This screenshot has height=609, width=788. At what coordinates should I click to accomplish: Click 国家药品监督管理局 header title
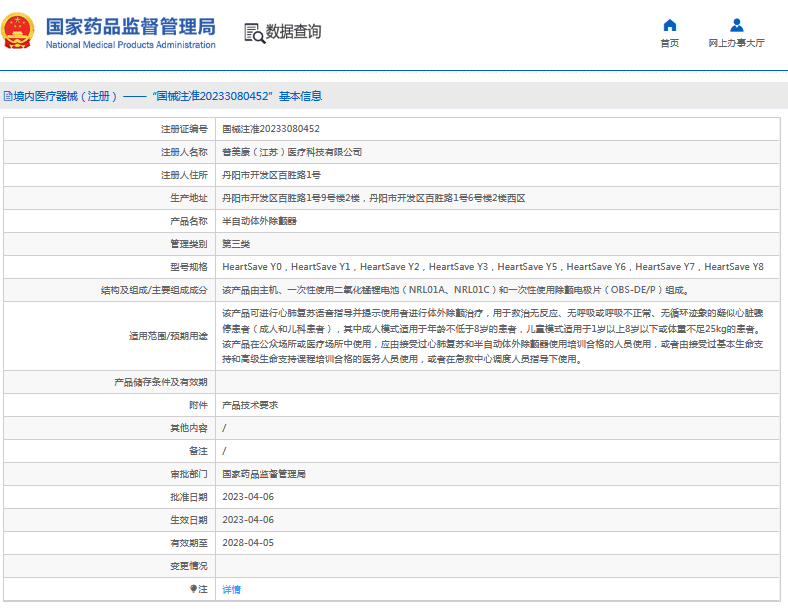coord(131,27)
